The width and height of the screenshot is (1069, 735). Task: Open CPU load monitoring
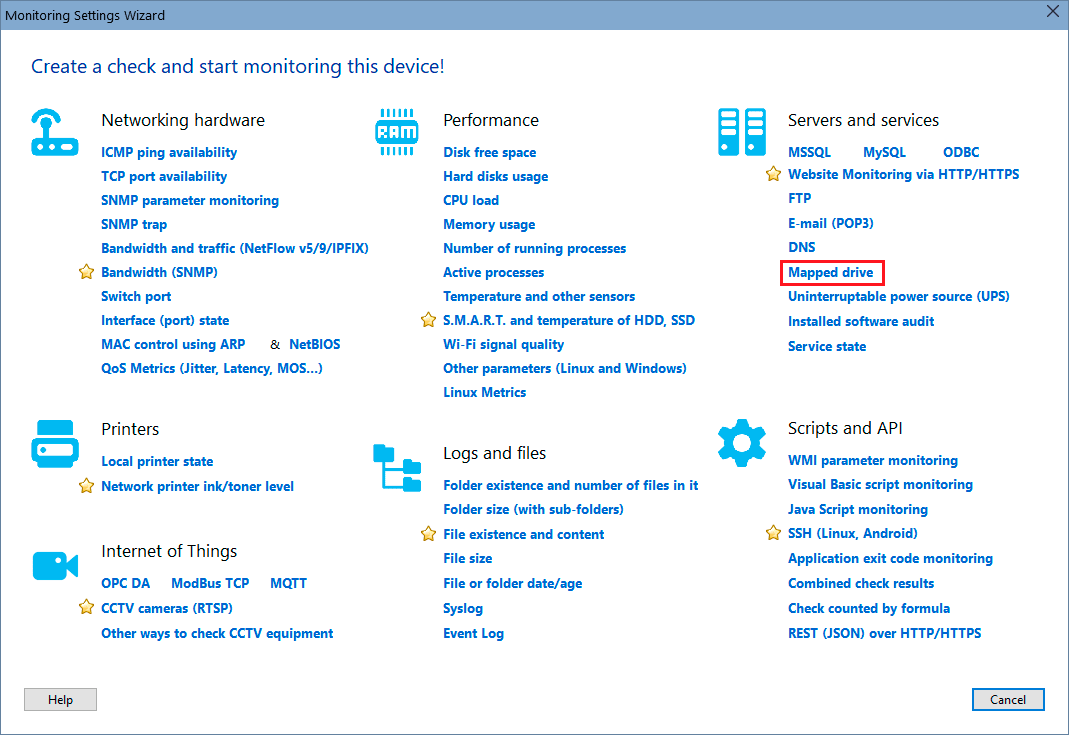tap(470, 200)
